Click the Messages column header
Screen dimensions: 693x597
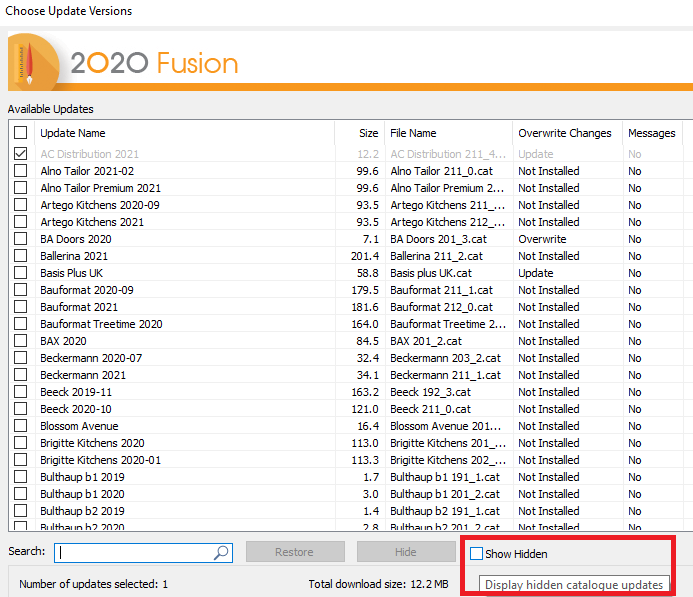coord(652,133)
